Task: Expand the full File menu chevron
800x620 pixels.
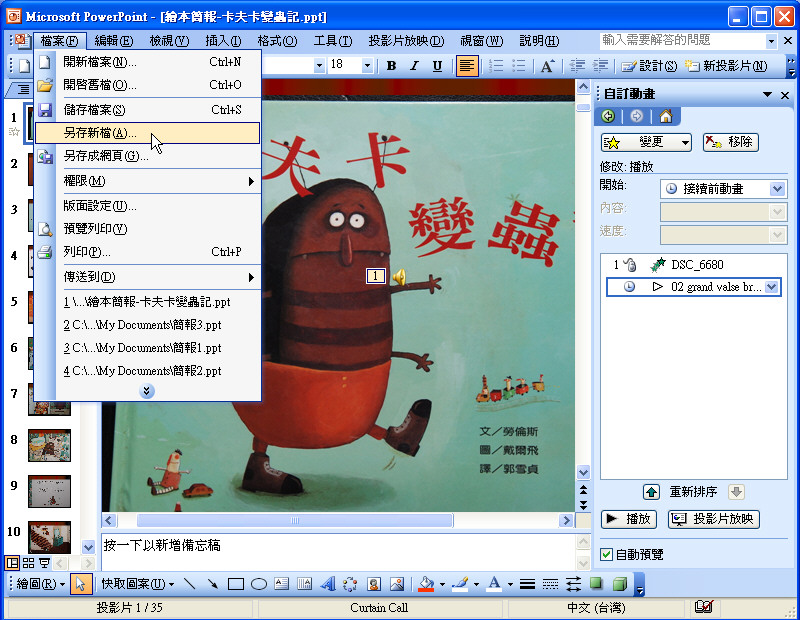Action: pos(146,391)
